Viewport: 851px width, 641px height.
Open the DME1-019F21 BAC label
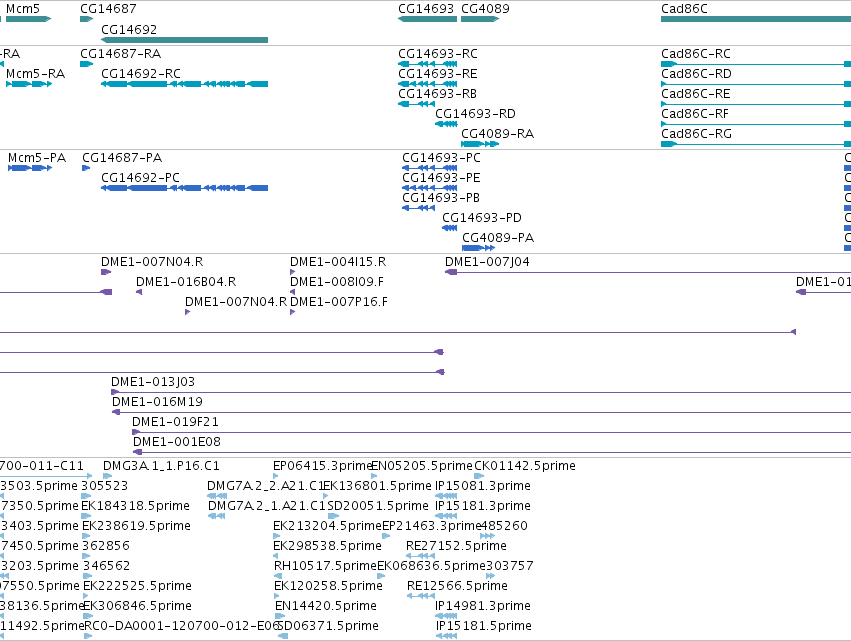click(175, 422)
